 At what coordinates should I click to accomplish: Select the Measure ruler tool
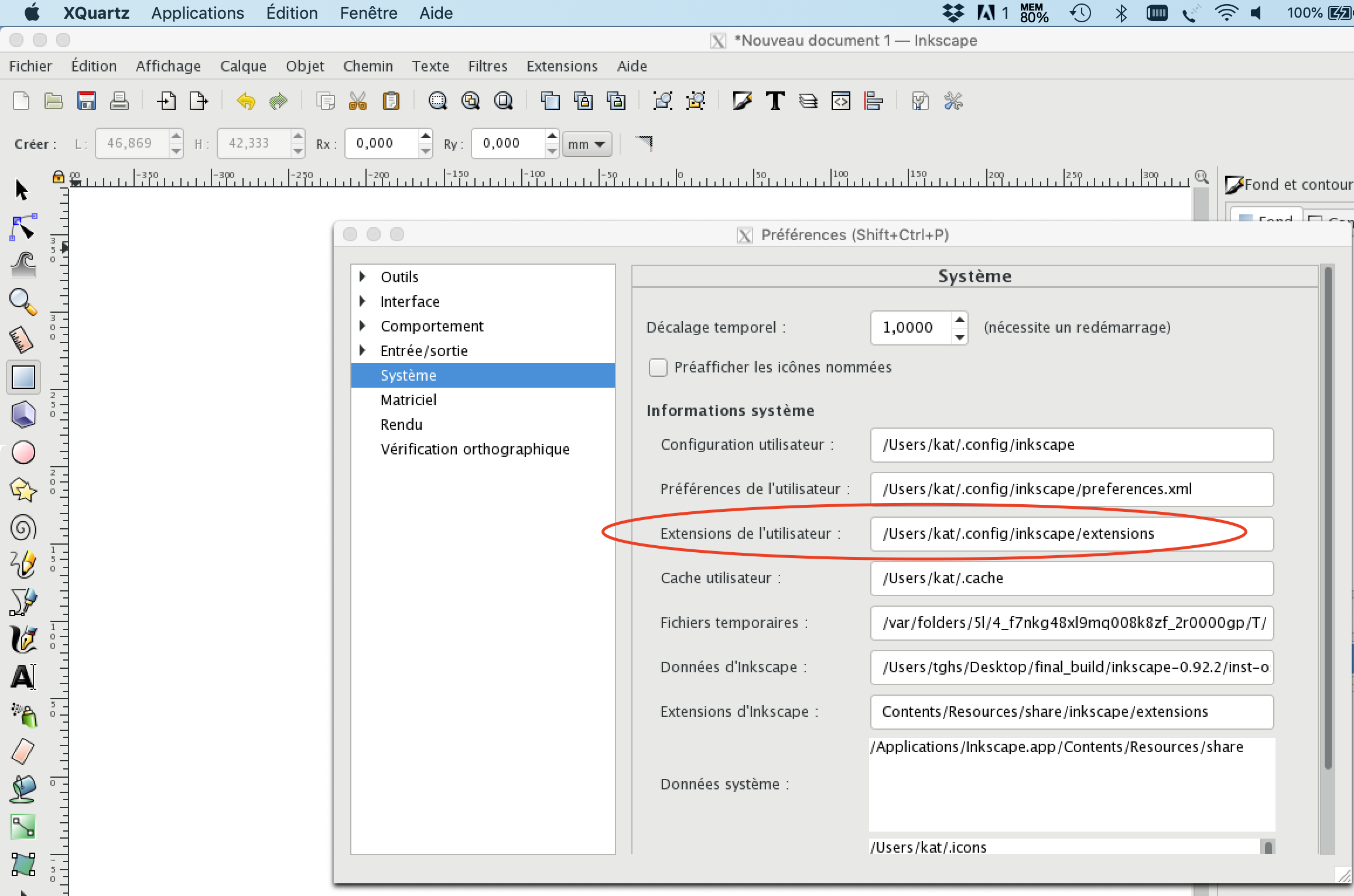[22, 340]
